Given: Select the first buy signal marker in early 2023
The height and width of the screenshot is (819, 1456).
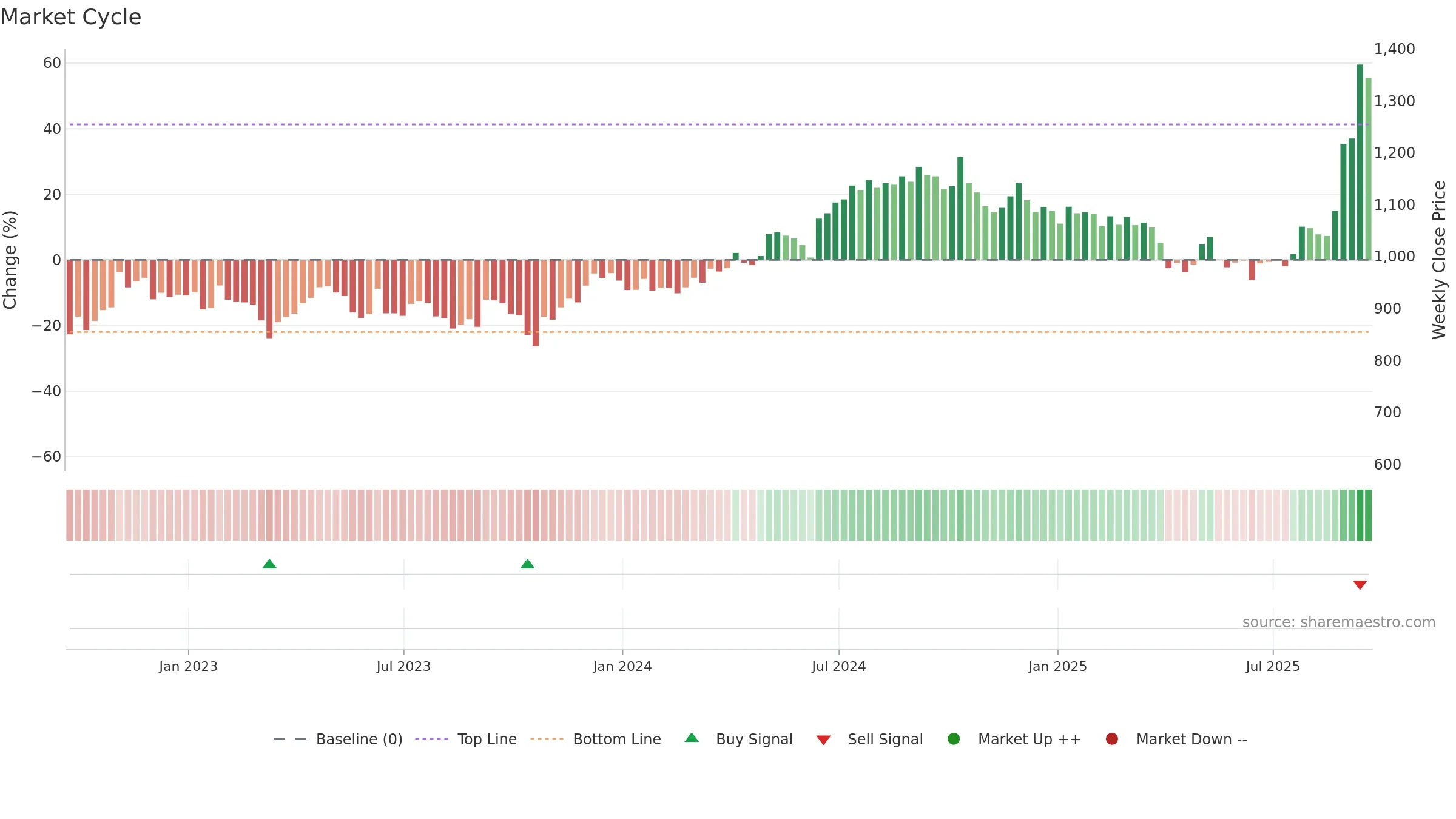Looking at the screenshot, I should 269,564.
